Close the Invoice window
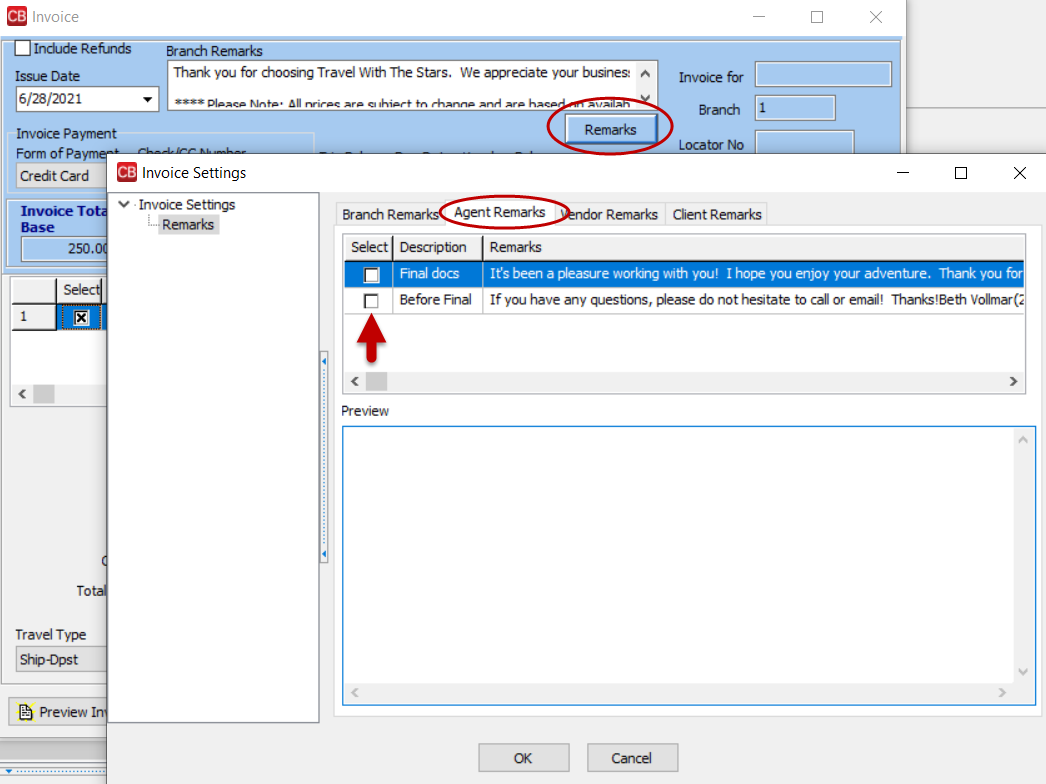1046x784 pixels. [x=876, y=17]
